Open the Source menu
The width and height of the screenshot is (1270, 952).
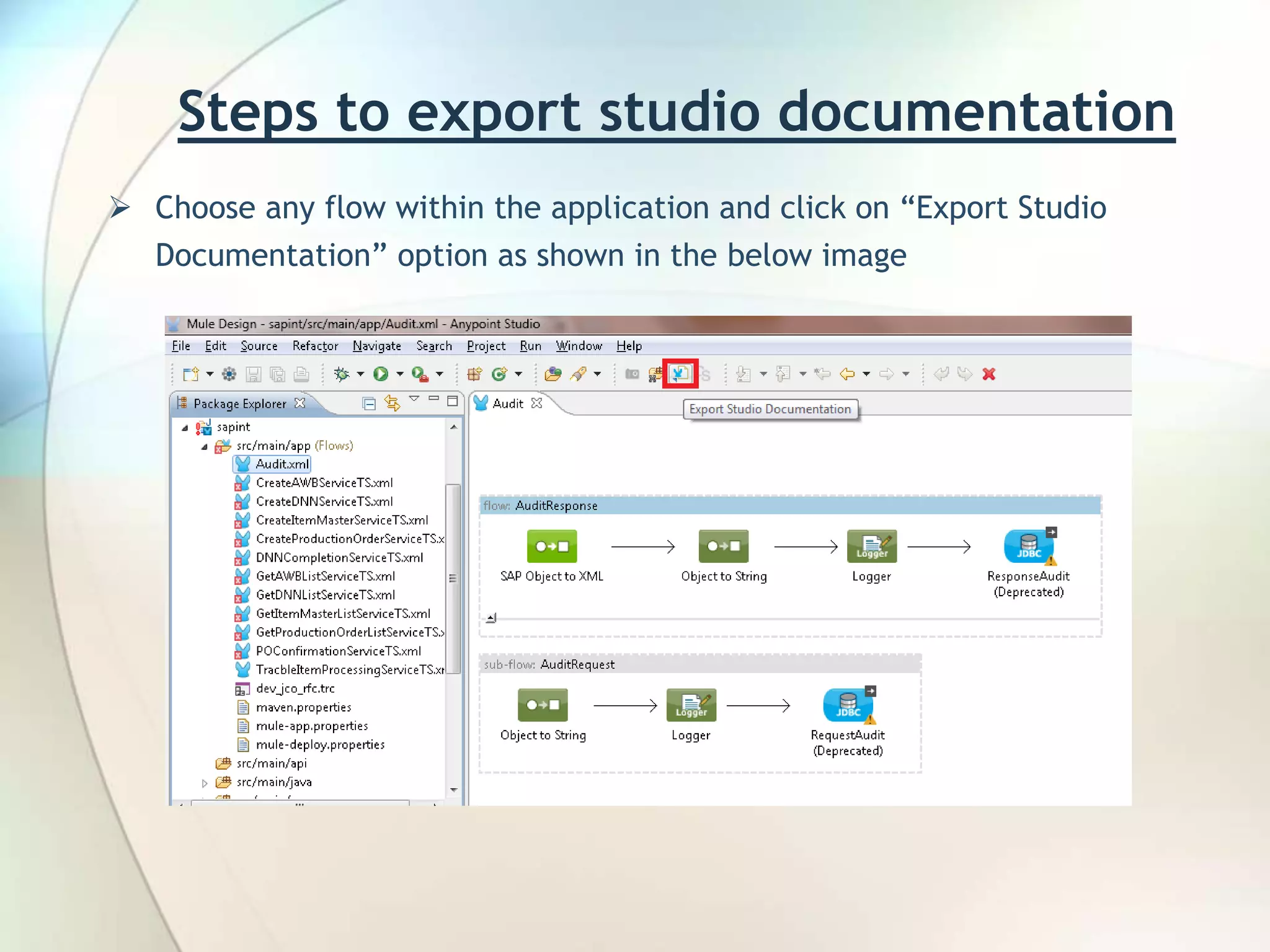(259, 346)
